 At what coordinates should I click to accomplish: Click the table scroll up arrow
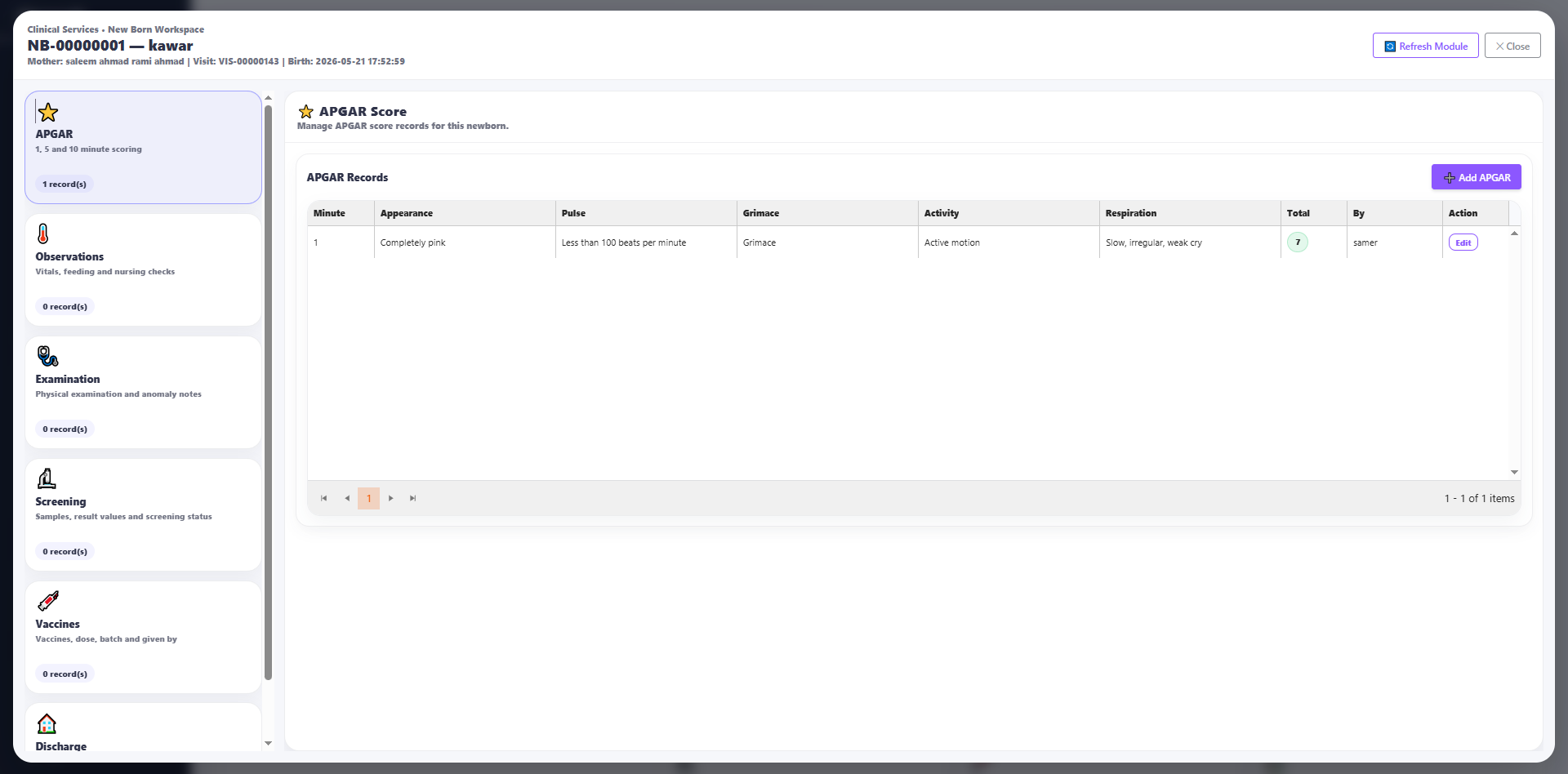pos(1514,234)
